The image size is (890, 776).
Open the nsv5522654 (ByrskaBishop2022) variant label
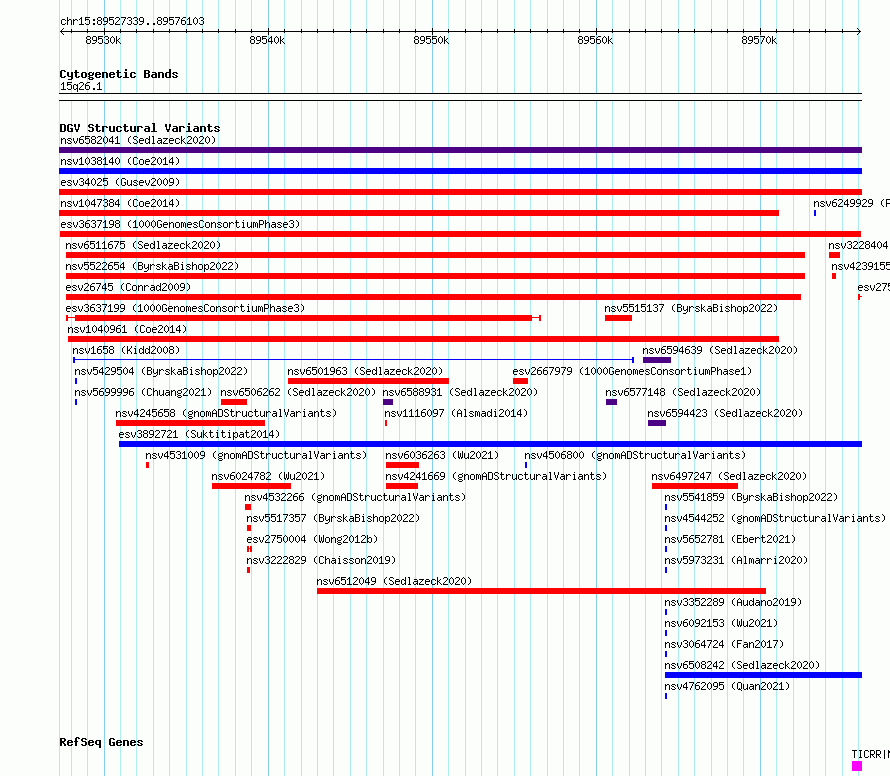click(x=152, y=266)
